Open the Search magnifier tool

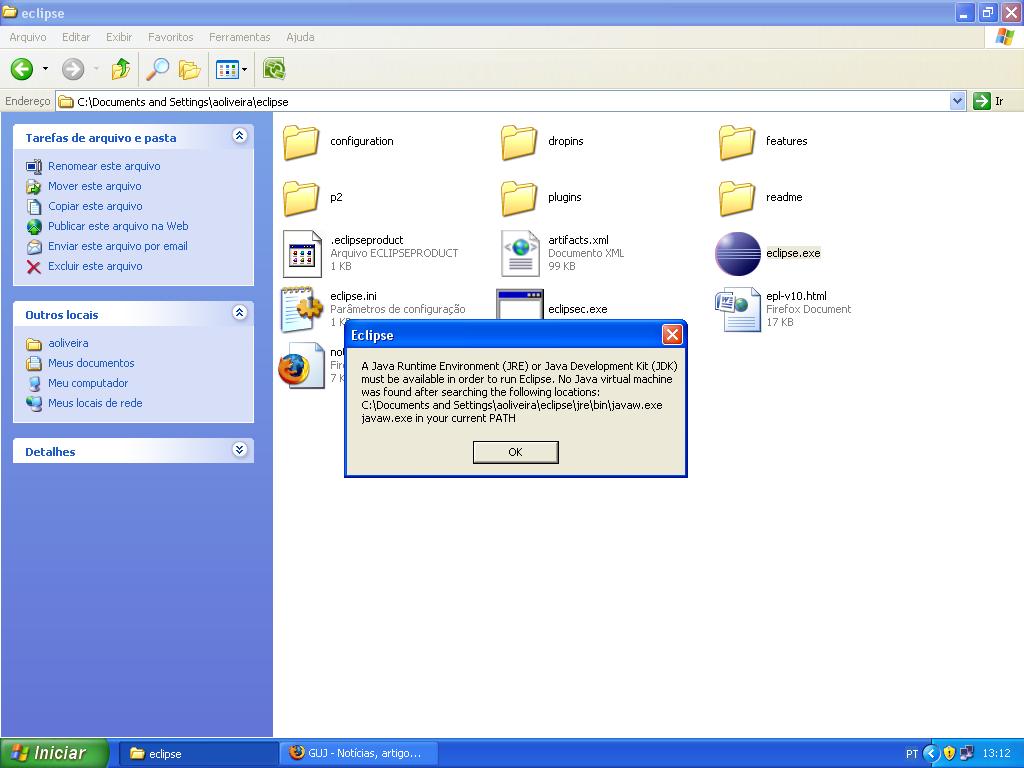pos(157,69)
